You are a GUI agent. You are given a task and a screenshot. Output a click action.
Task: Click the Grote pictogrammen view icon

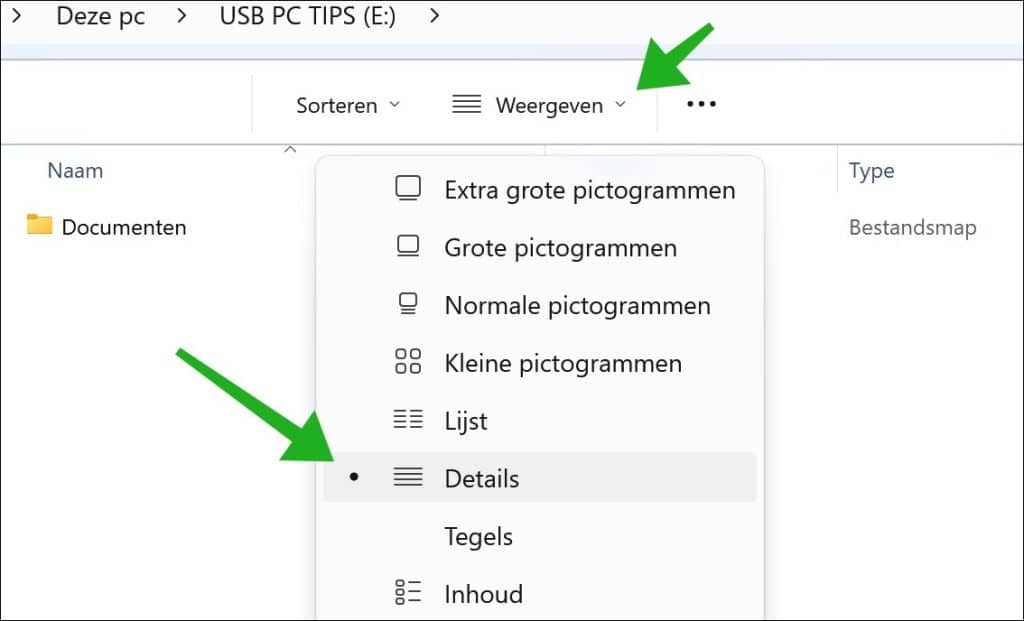pos(408,246)
